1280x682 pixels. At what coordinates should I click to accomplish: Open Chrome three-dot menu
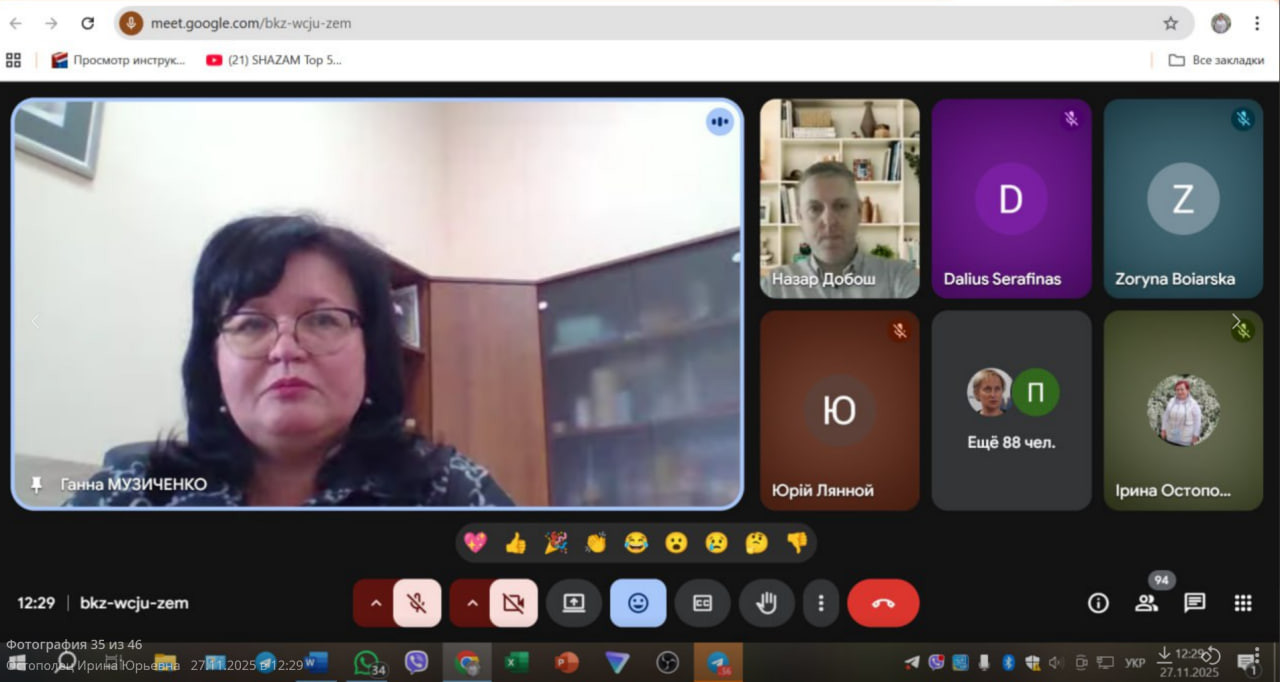(1257, 23)
